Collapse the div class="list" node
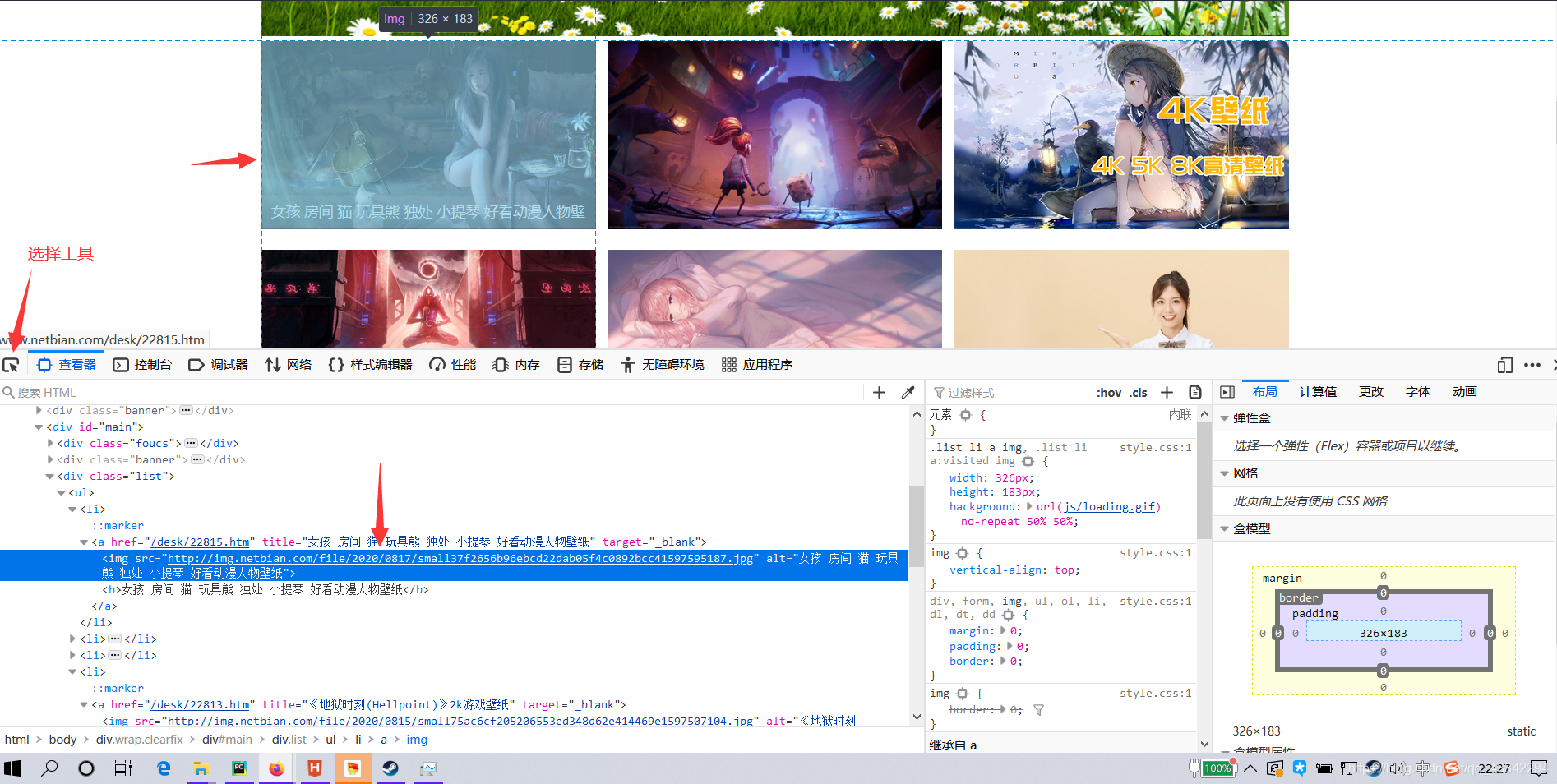 50,477
